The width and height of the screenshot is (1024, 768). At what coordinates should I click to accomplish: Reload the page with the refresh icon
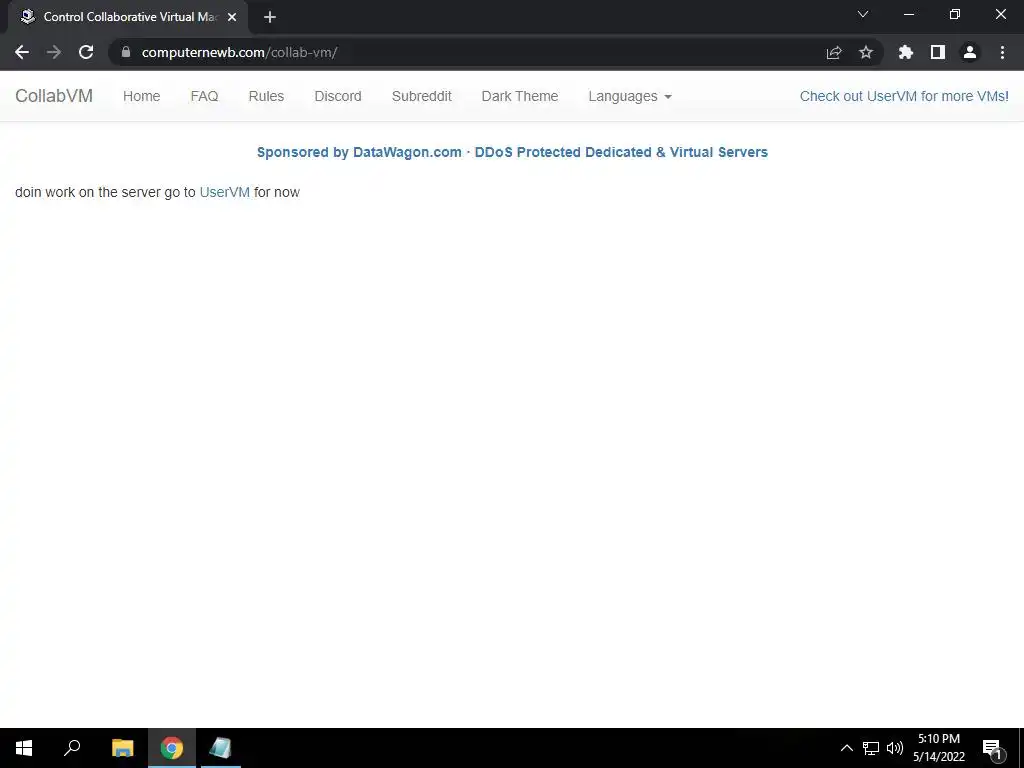pos(86,52)
